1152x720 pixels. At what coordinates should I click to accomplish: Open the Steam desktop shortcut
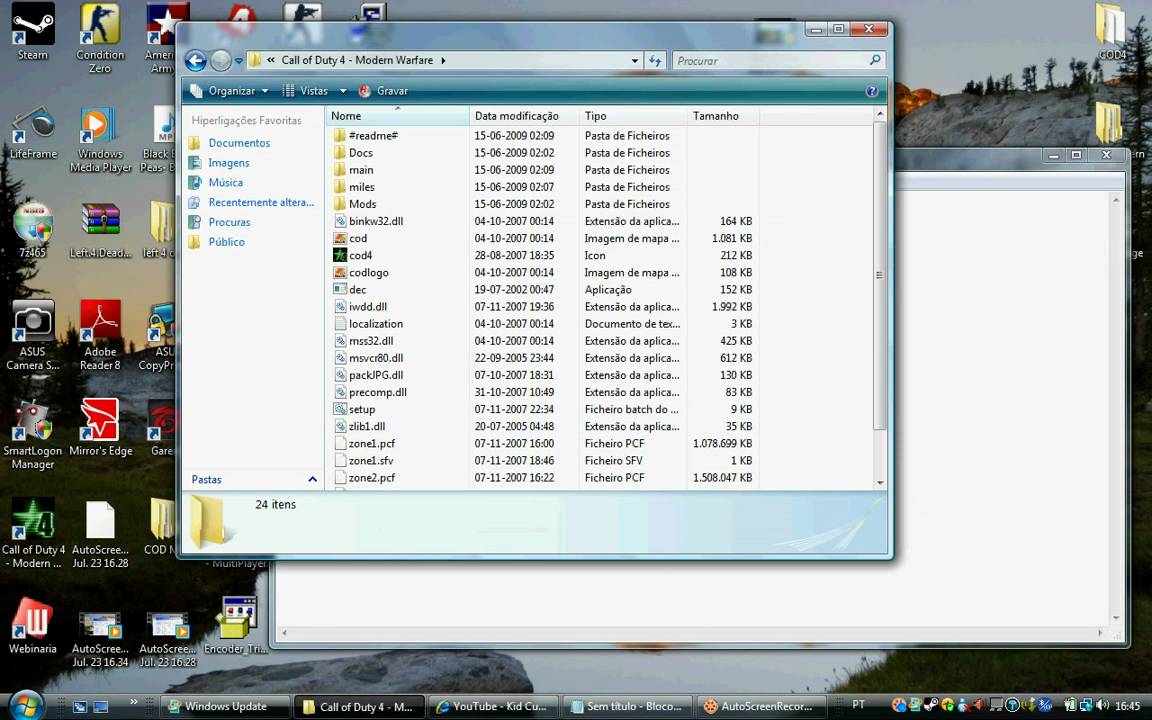[x=32, y=31]
